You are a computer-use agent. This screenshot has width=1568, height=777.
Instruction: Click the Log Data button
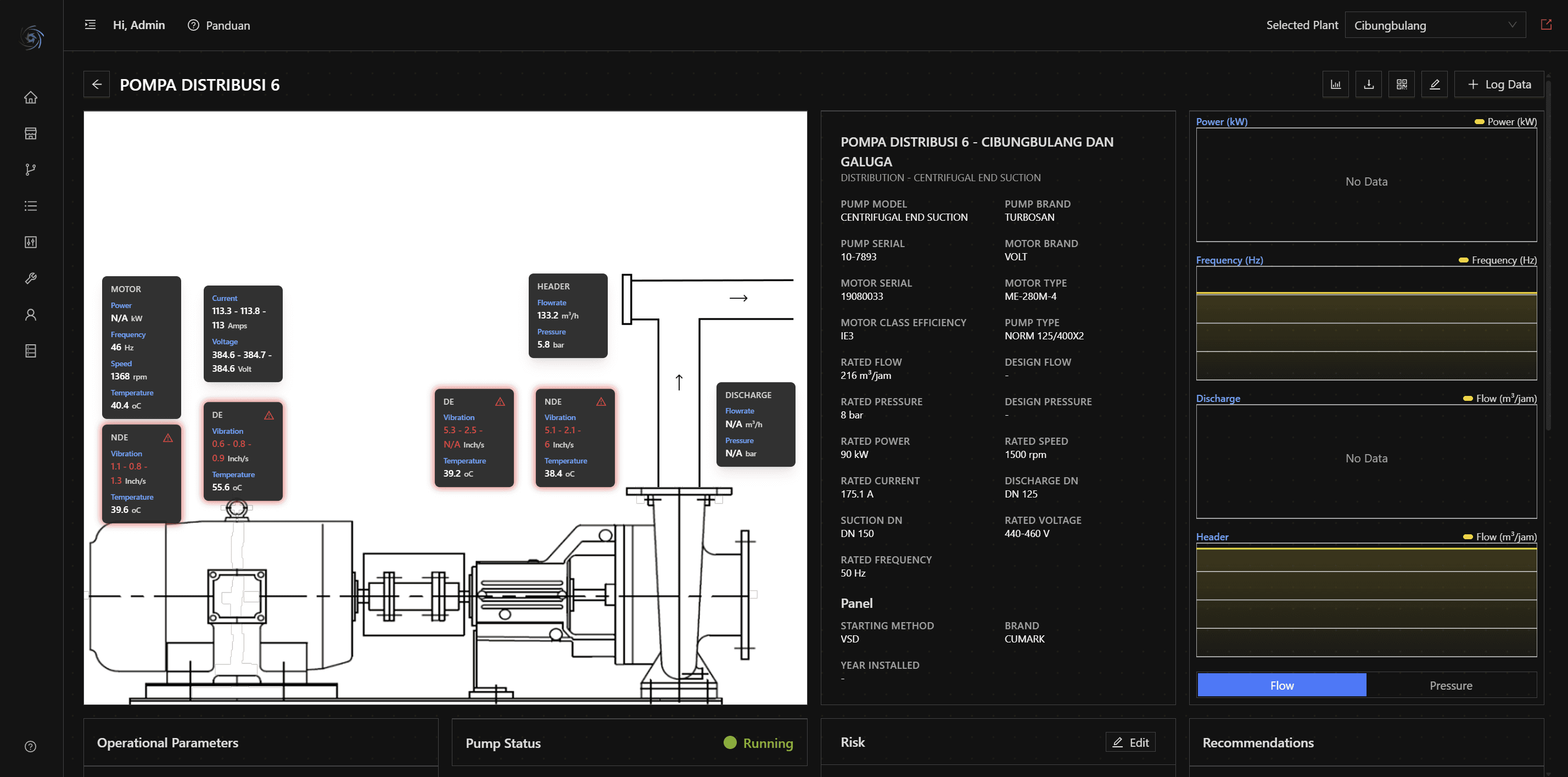click(1499, 85)
